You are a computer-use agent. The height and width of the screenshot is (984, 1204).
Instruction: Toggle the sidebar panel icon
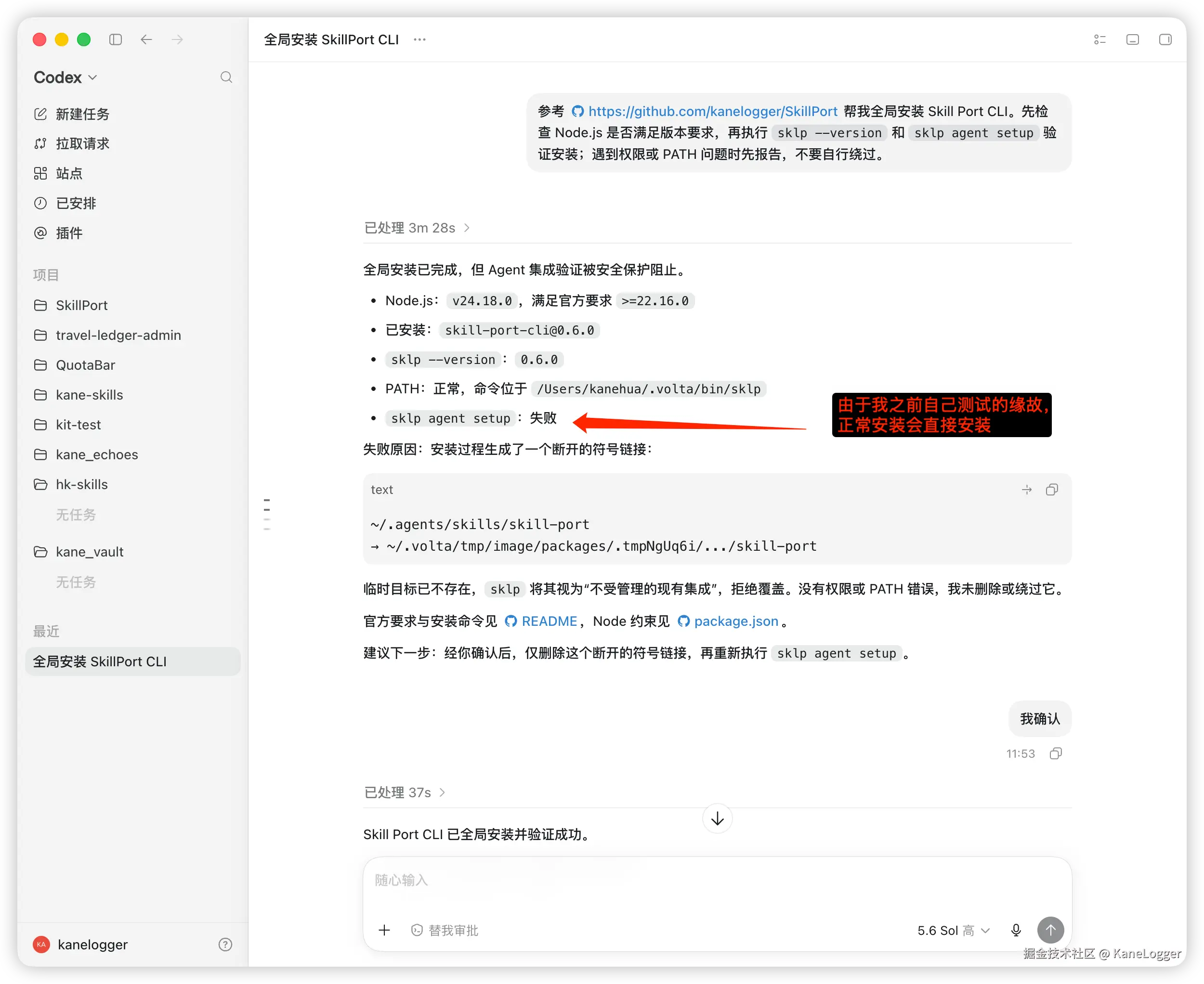116,39
